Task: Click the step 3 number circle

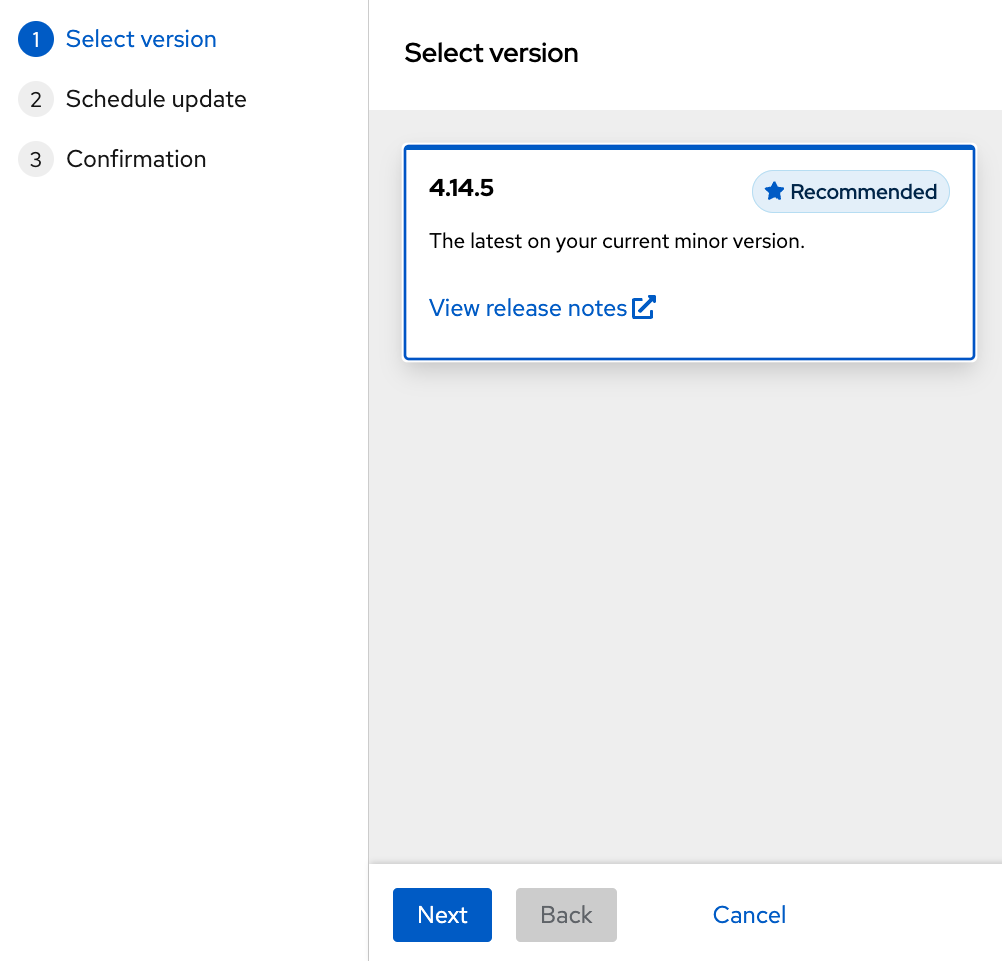Action: pyautogui.click(x=36, y=159)
